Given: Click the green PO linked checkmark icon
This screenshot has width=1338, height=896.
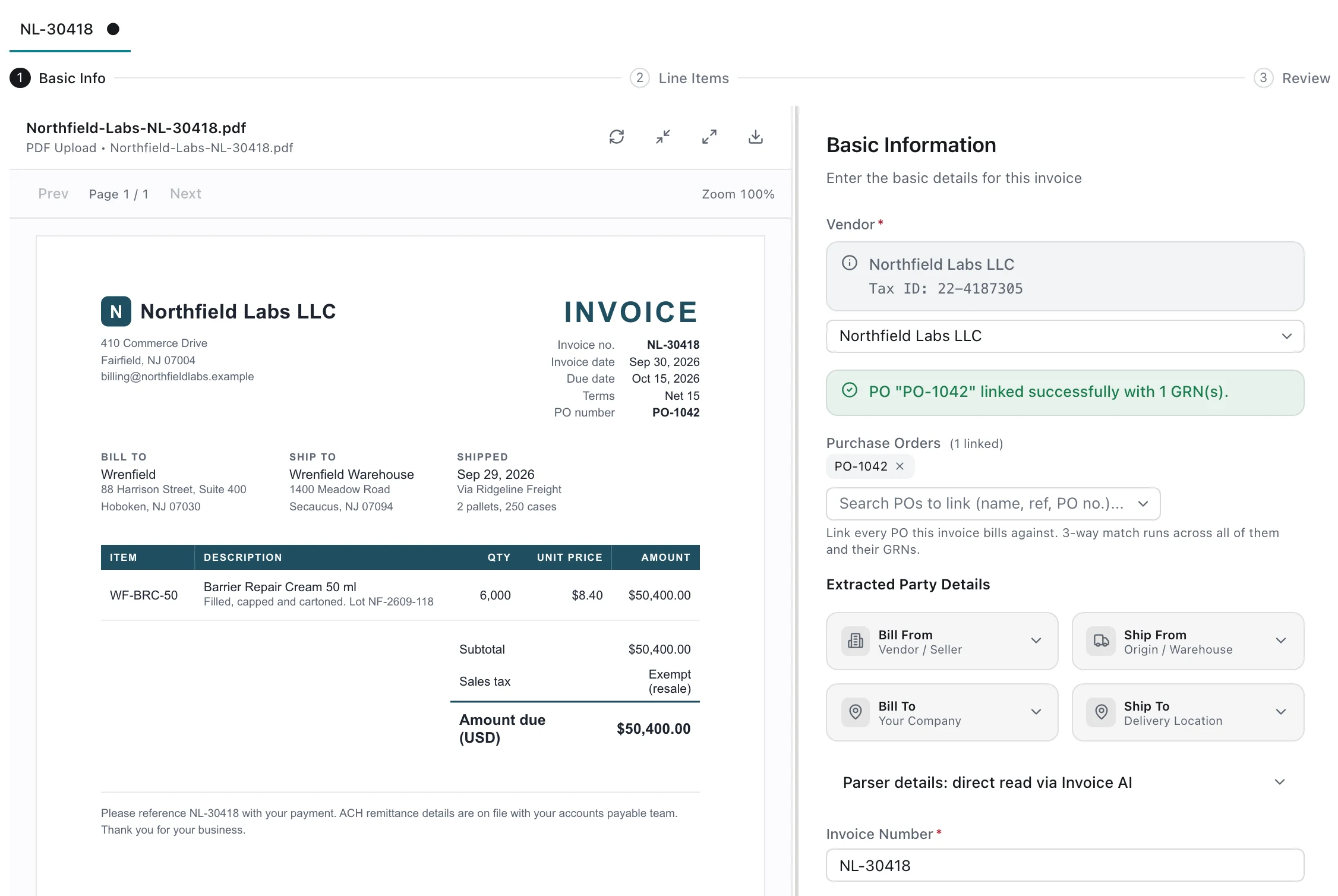Looking at the screenshot, I should (x=850, y=390).
